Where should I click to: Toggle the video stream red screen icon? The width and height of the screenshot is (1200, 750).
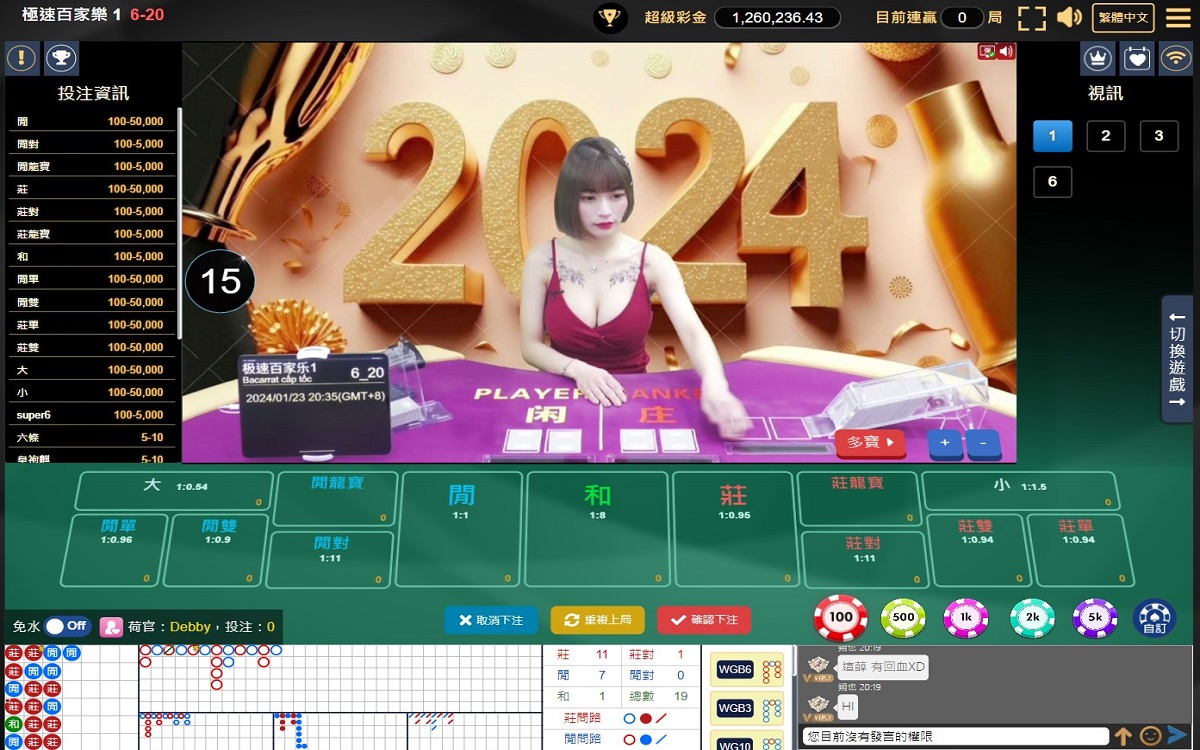tap(987, 51)
